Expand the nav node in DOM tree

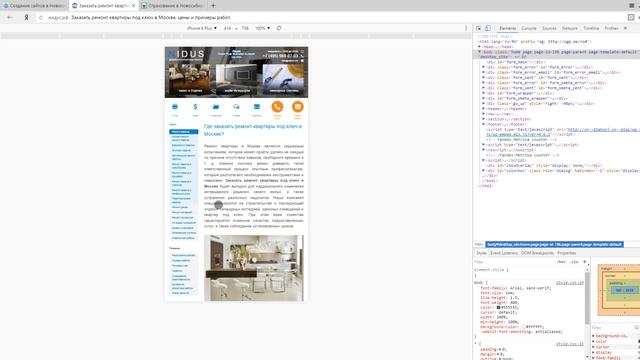(484, 114)
